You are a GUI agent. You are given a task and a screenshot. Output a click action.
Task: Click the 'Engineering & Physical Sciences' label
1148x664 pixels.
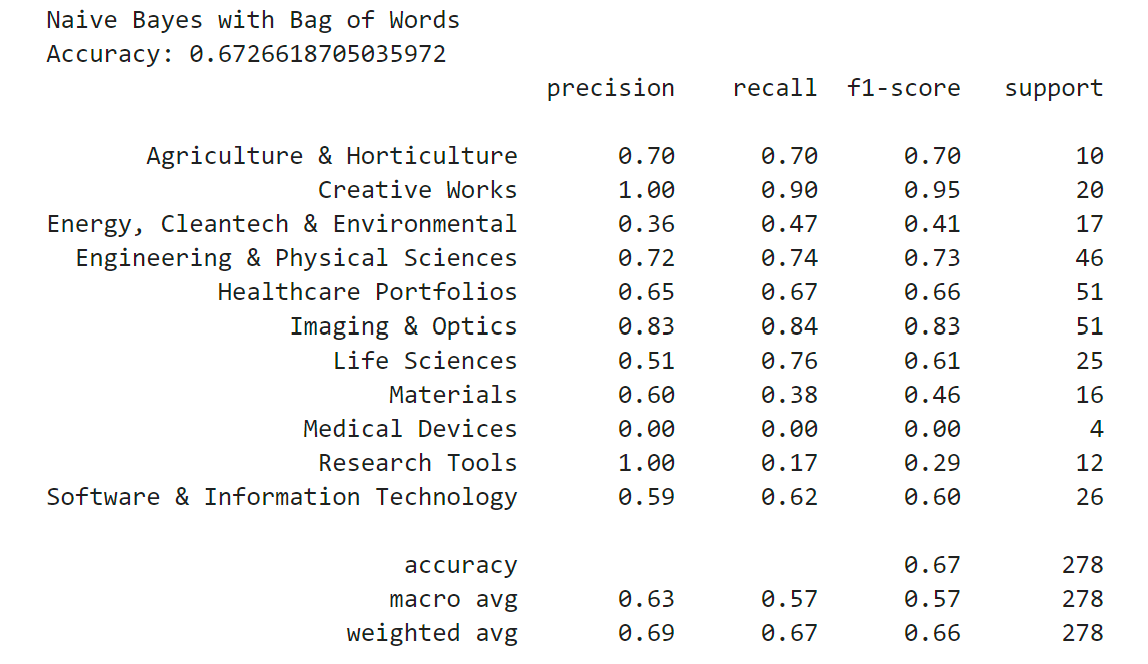point(296,258)
